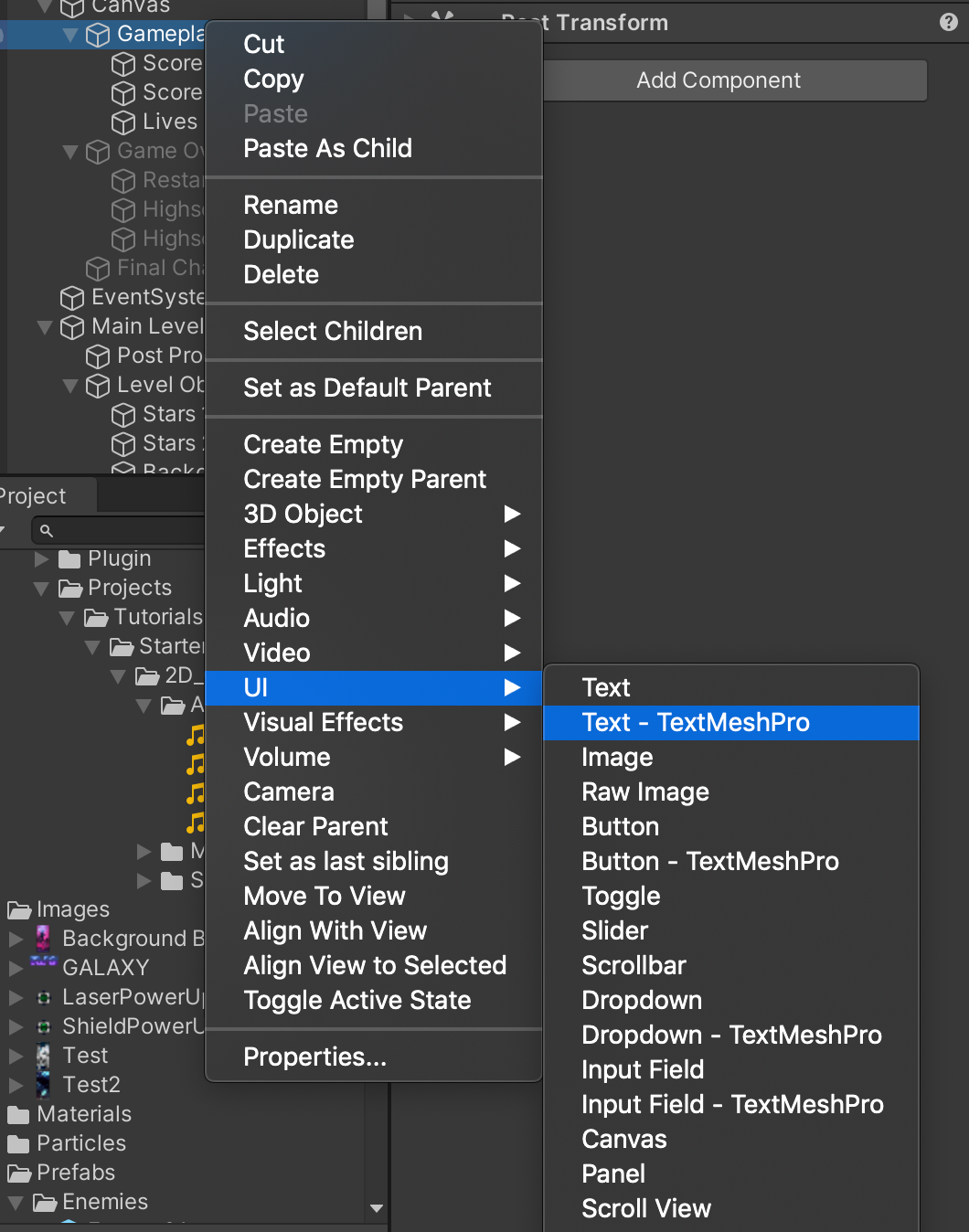Click the LaserPowerUp asset icon
The width and height of the screenshot is (969, 1232).
click(43, 996)
